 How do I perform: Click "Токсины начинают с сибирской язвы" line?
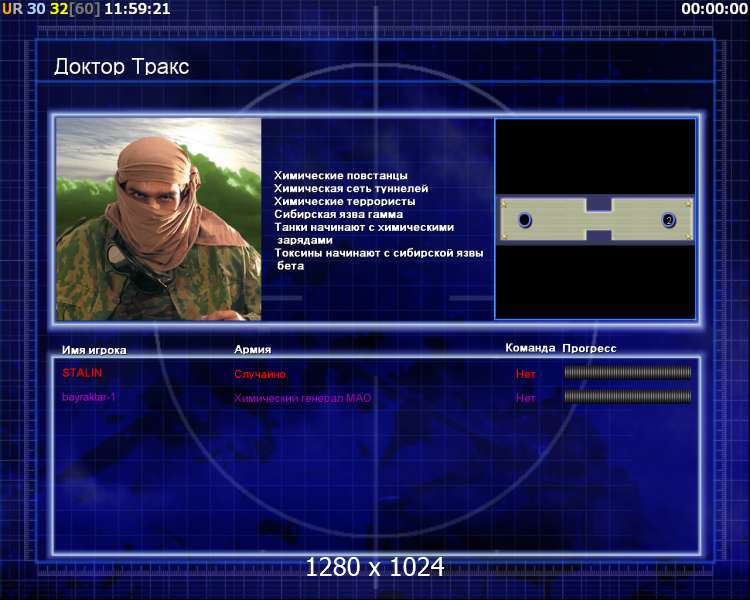coord(379,253)
